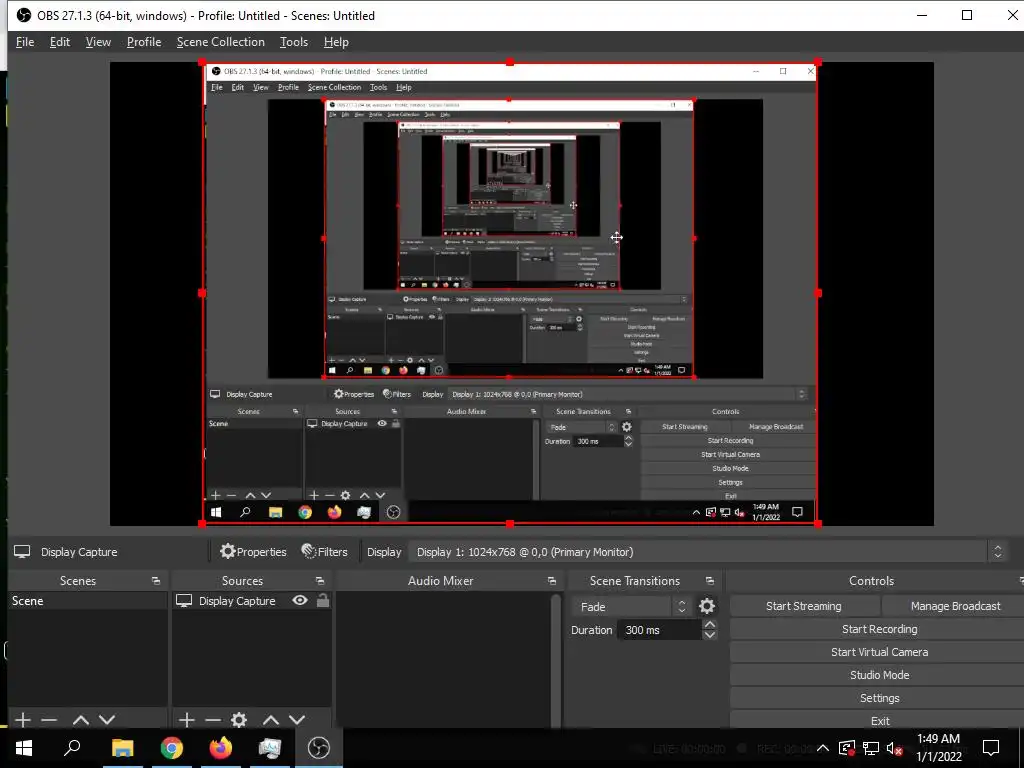
Task: Move scene down in Scenes list
Action: (107, 720)
